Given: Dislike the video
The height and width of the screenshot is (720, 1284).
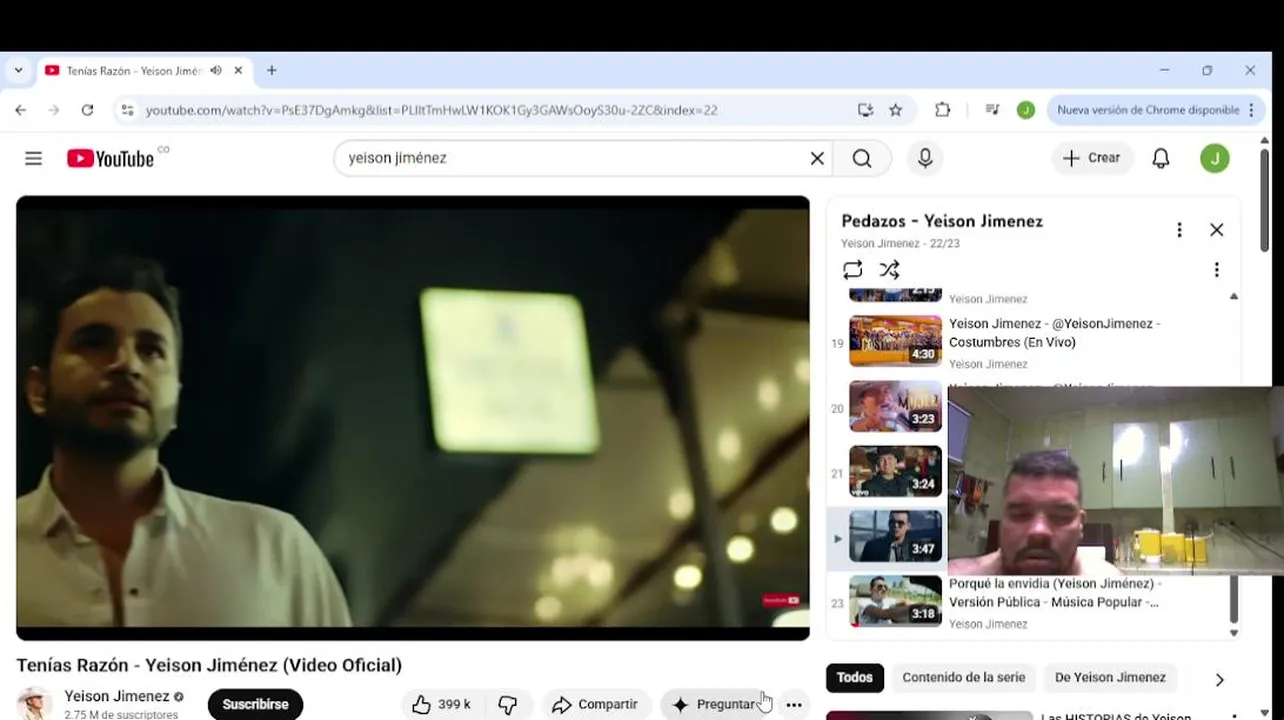Looking at the screenshot, I should coord(508,705).
